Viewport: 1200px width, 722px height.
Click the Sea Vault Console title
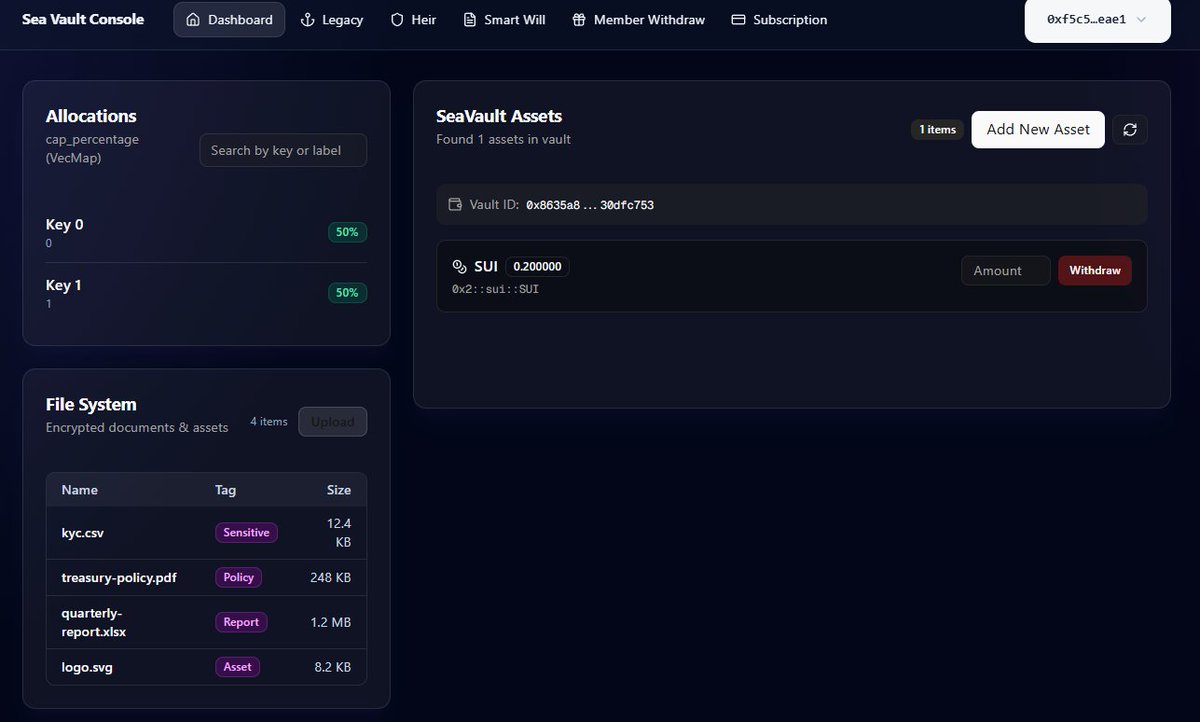pyautogui.click(x=83, y=19)
